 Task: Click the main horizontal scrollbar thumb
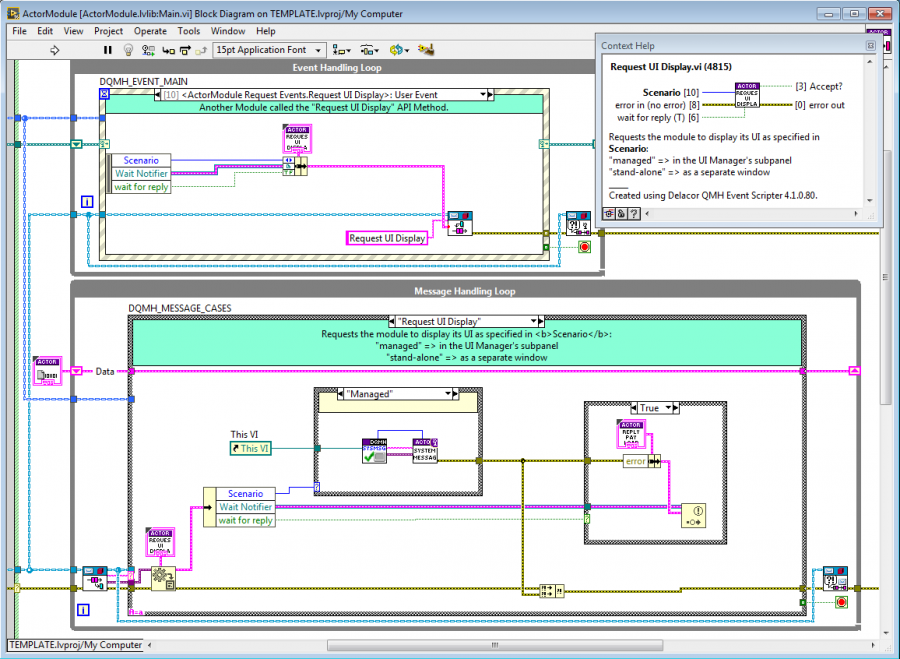pos(495,646)
